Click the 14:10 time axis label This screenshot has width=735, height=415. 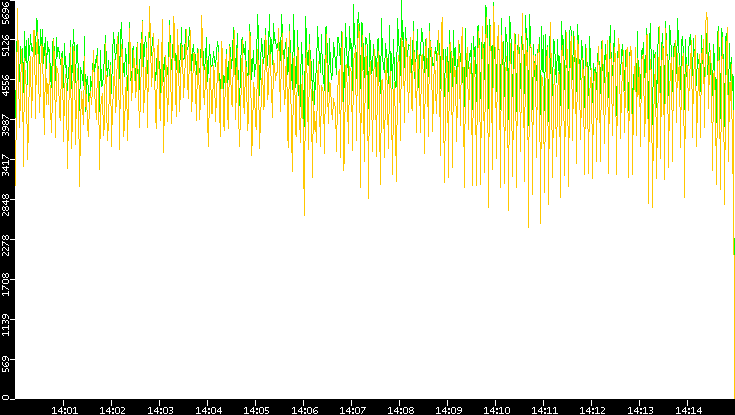click(x=496, y=410)
